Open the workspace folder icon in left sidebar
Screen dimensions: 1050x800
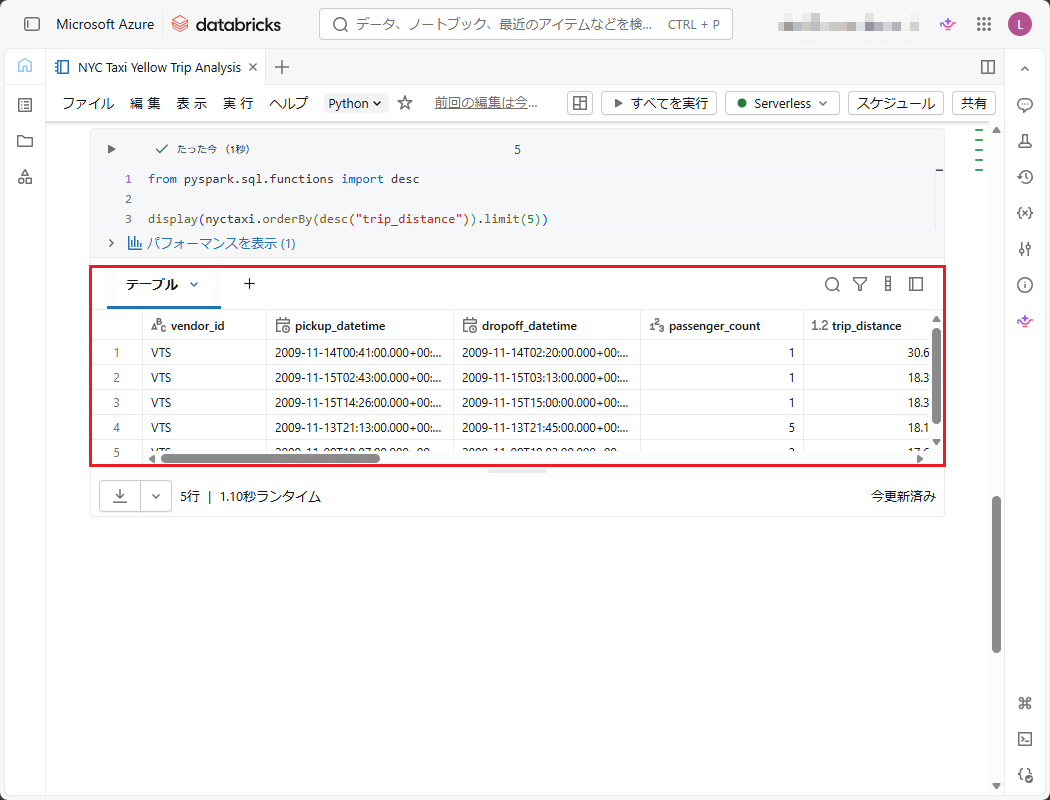click(x=25, y=141)
